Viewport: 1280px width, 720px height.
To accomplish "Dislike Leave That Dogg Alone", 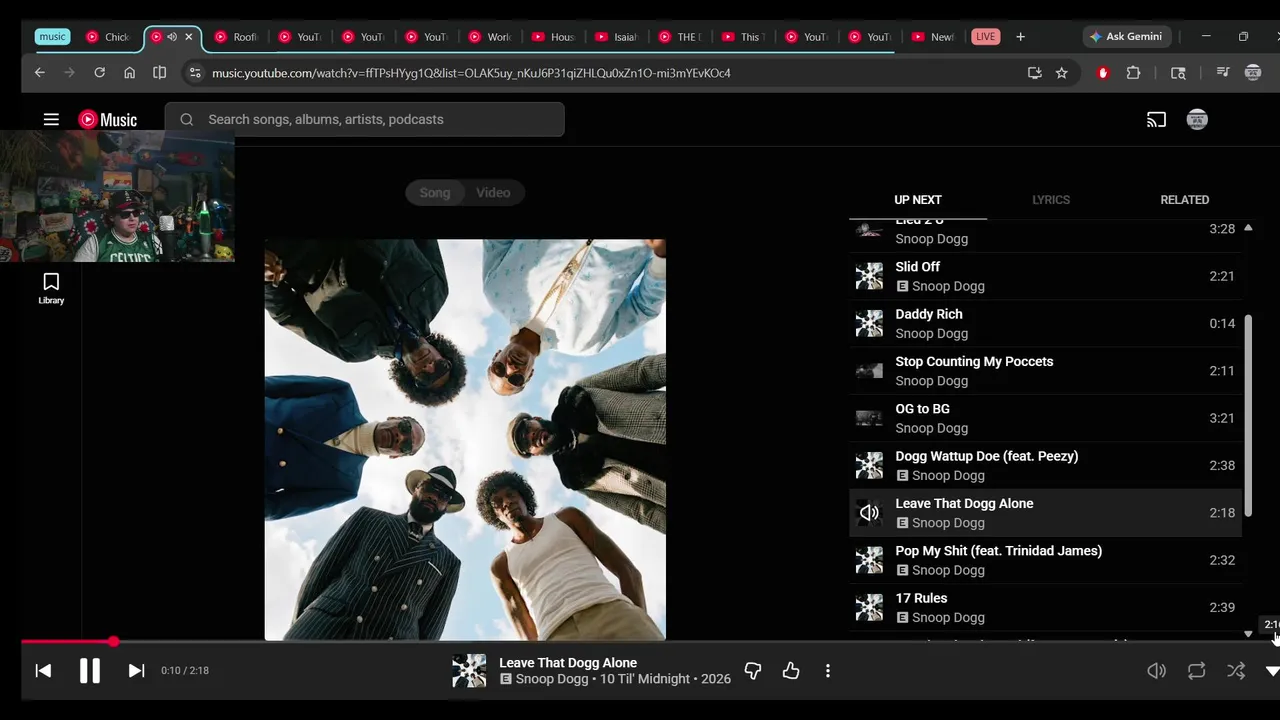I will pos(753,671).
